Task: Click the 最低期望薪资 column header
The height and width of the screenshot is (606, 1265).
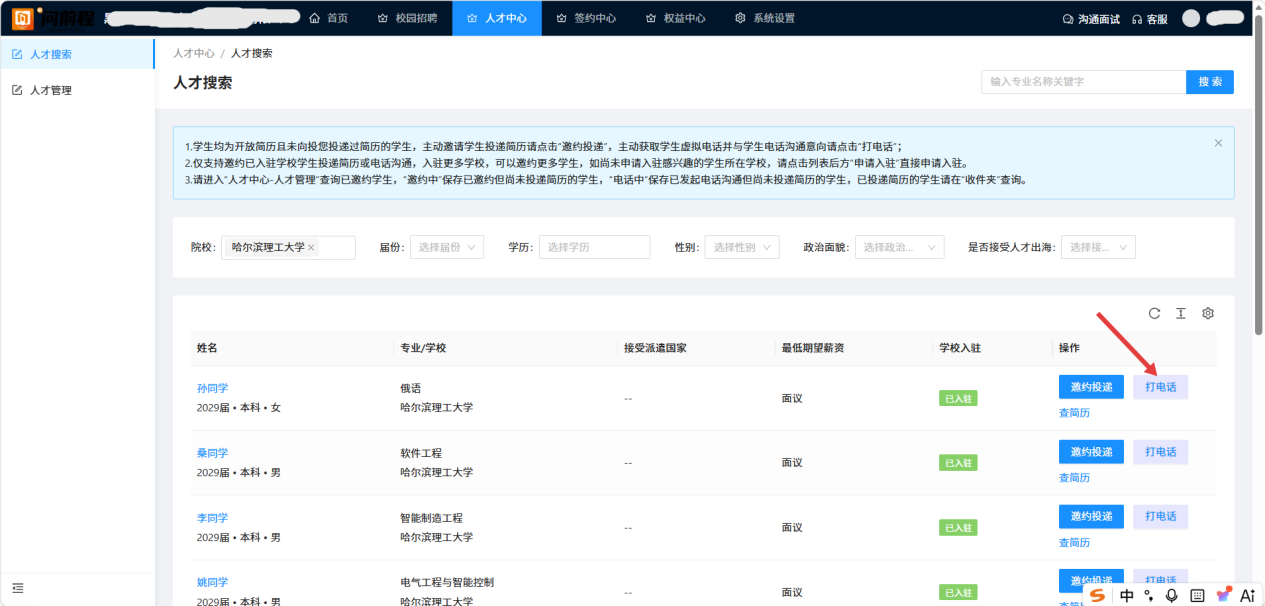Action: pyautogui.click(x=812, y=348)
